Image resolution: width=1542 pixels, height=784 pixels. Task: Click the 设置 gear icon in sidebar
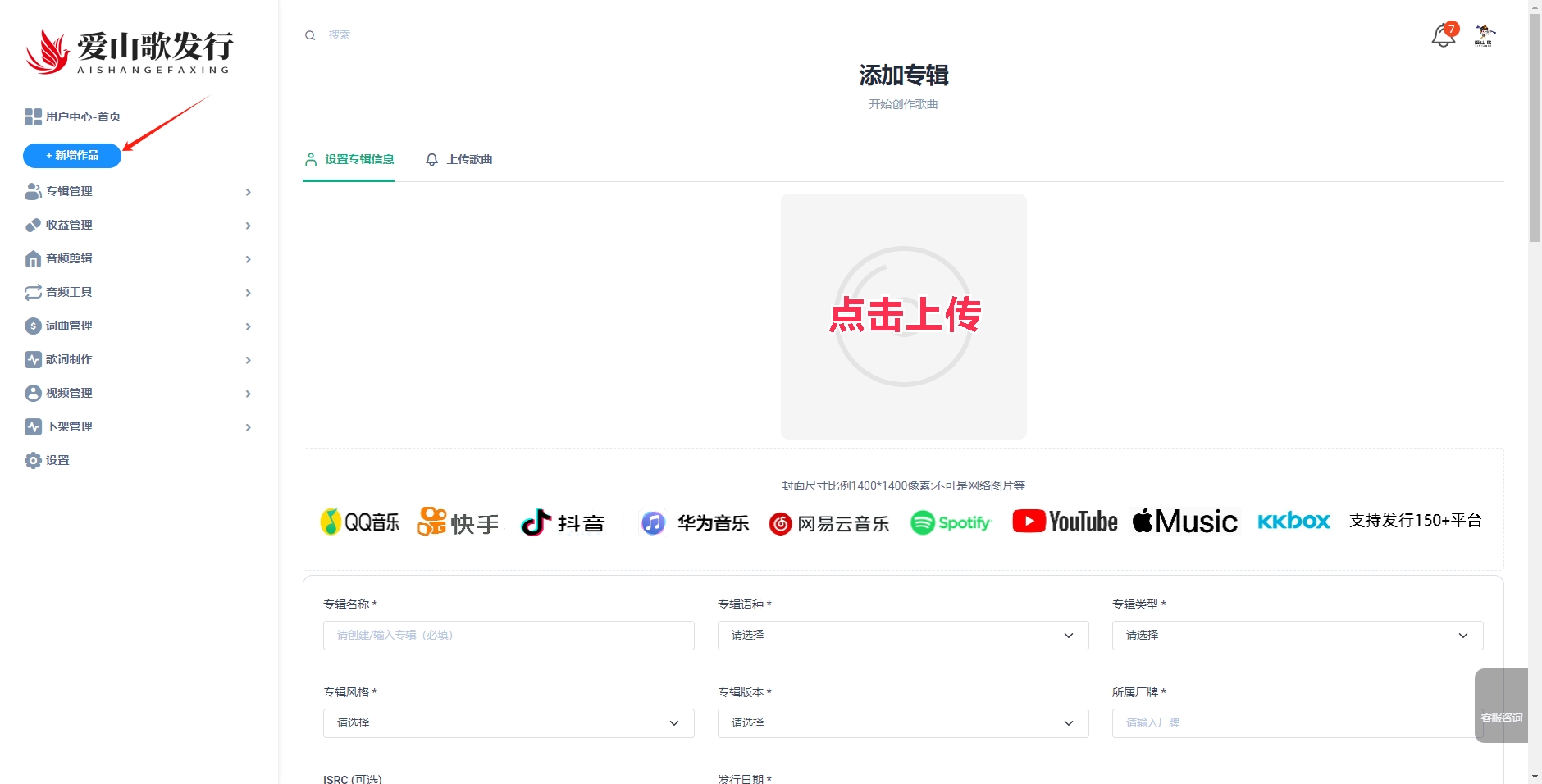(33, 461)
